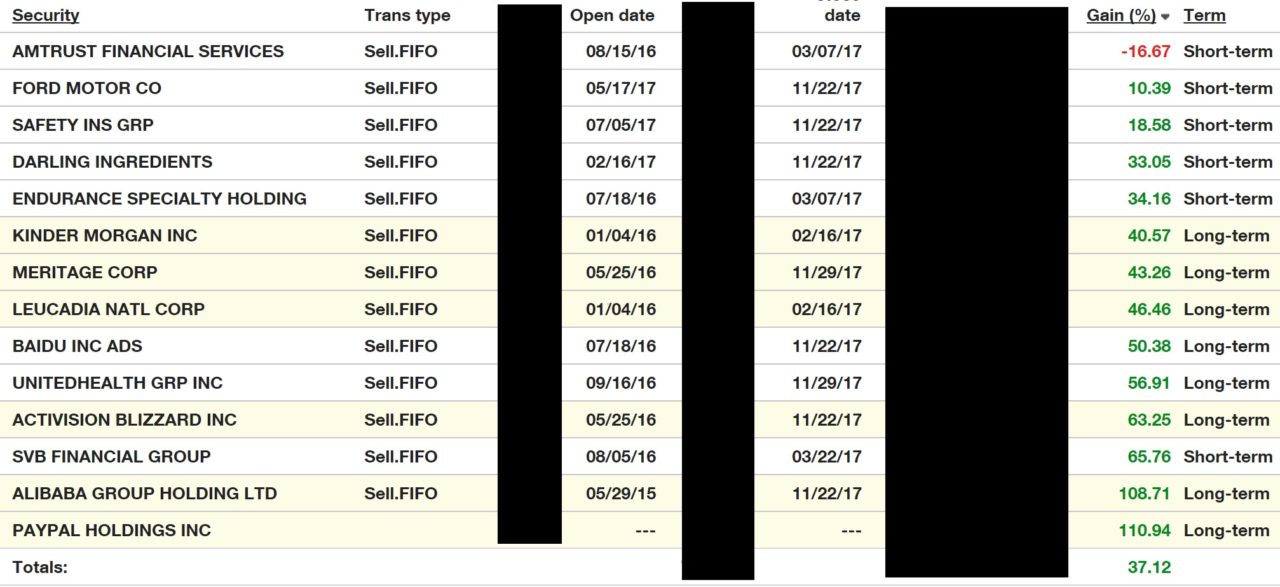Select the AMTRUST FINANCIAL SERVICES row name
The image size is (1280, 587).
148,52
